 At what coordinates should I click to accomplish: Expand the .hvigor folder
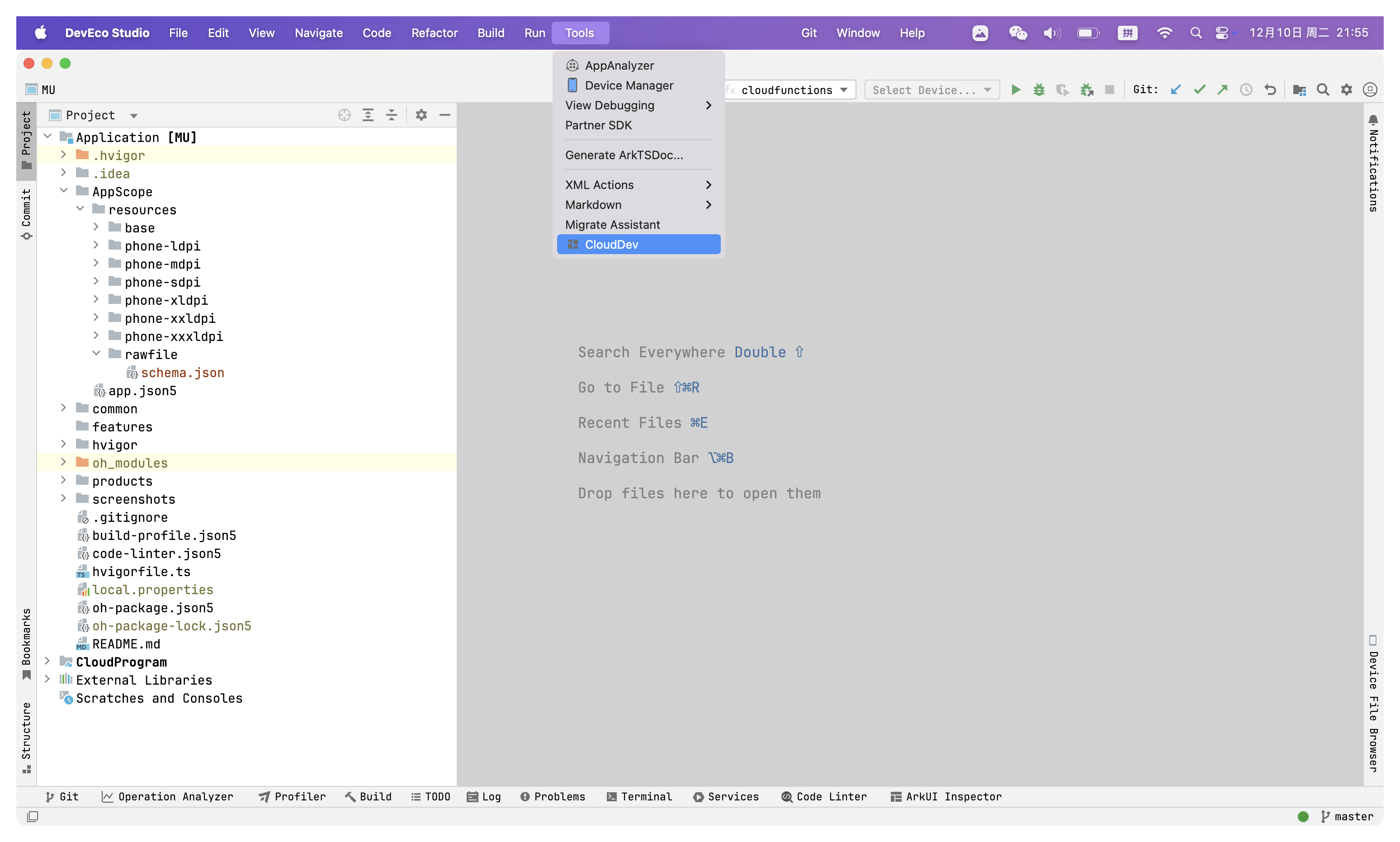click(x=63, y=155)
